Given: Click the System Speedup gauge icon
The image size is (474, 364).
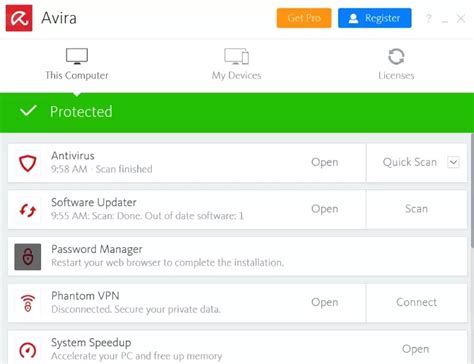Looking at the screenshot, I should [x=28, y=350].
